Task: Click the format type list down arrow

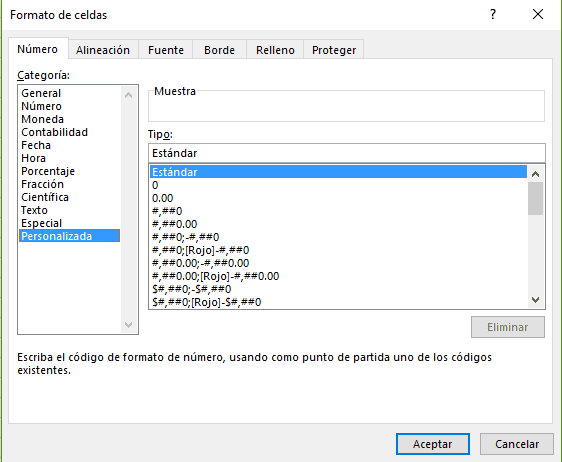Action: tap(535, 300)
